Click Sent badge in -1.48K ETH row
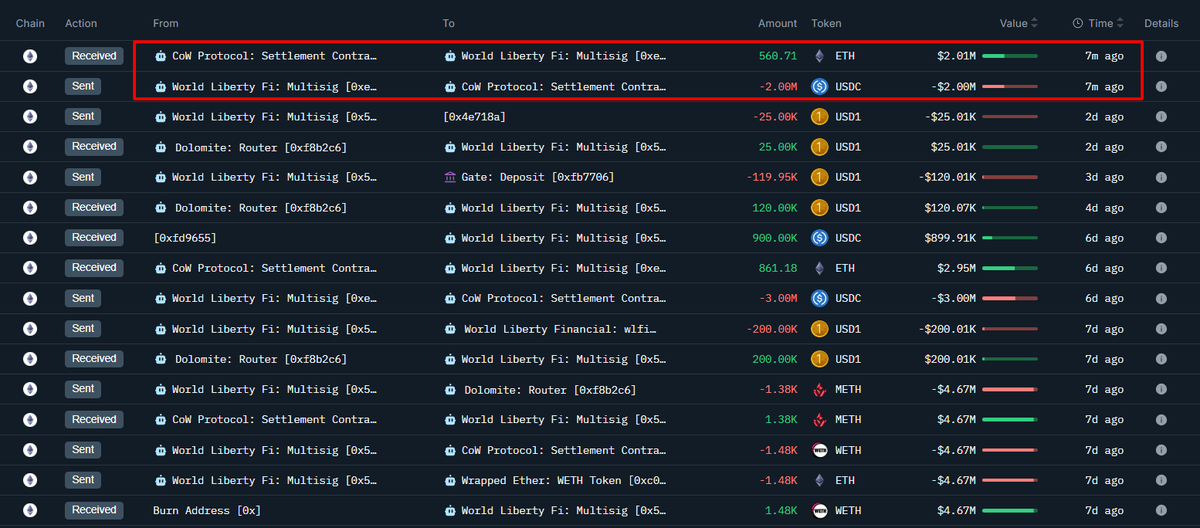The width and height of the screenshot is (1200, 528). (x=84, y=480)
